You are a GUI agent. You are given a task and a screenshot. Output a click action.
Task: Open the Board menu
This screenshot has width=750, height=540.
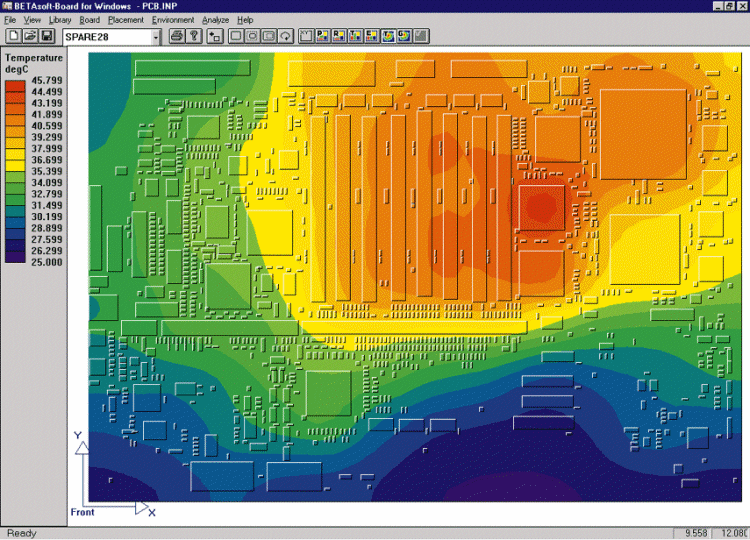click(x=90, y=20)
